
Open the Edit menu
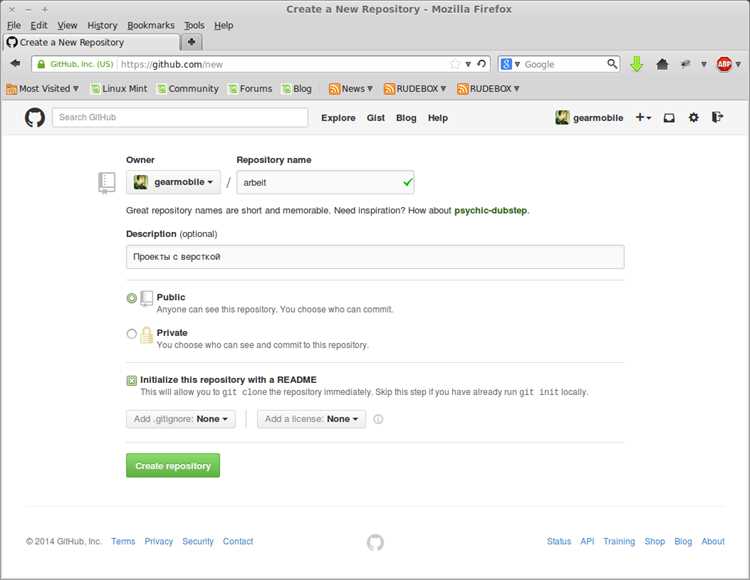click(x=39, y=25)
